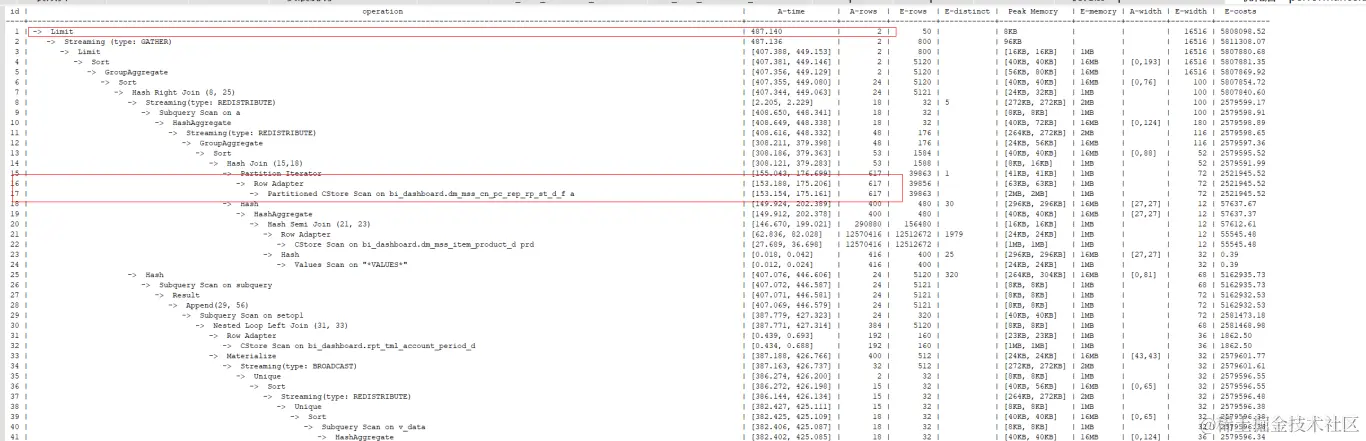Click the 'E-rows' column header
Screen dimensions: 1366x441
click(915, 11)
